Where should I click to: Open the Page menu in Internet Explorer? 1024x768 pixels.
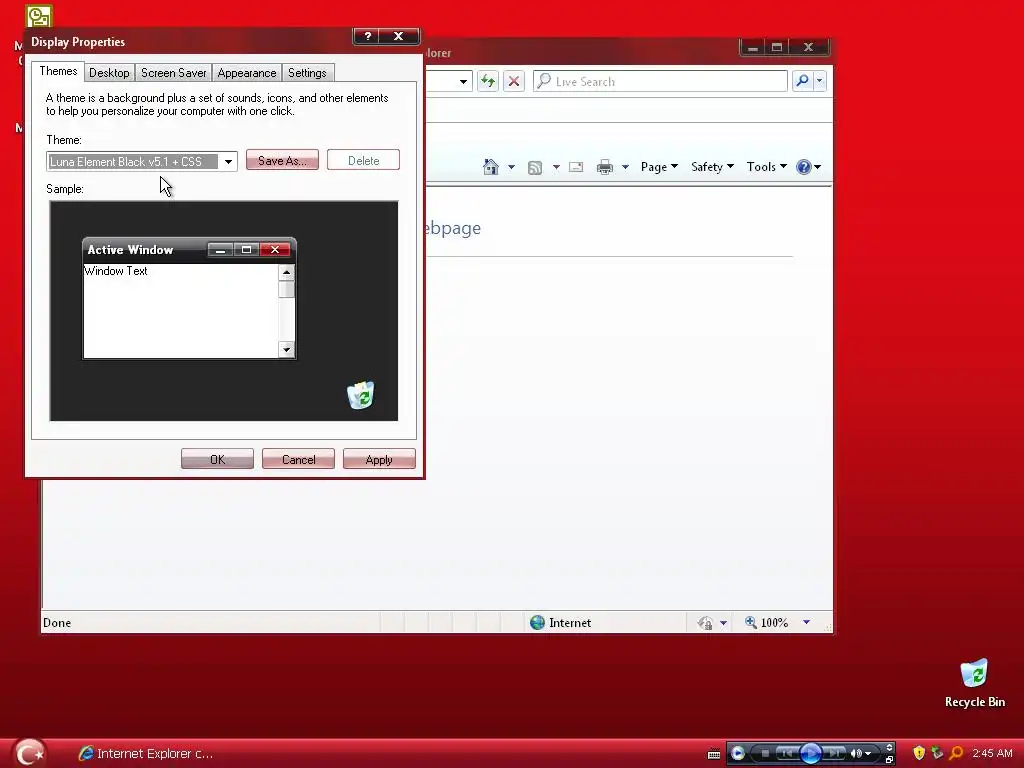(659, 167)
